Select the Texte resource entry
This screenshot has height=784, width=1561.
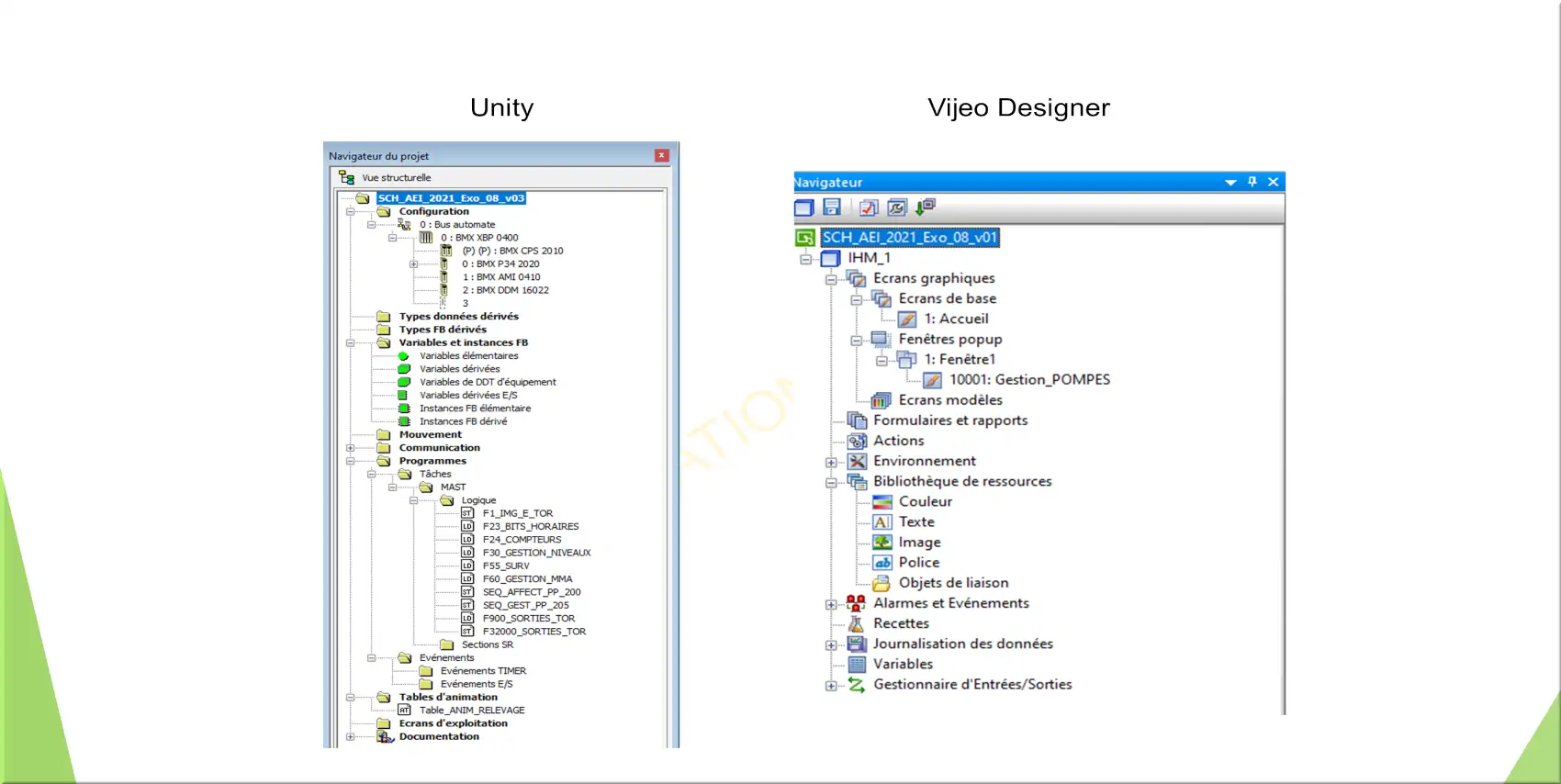pos(916,522)
